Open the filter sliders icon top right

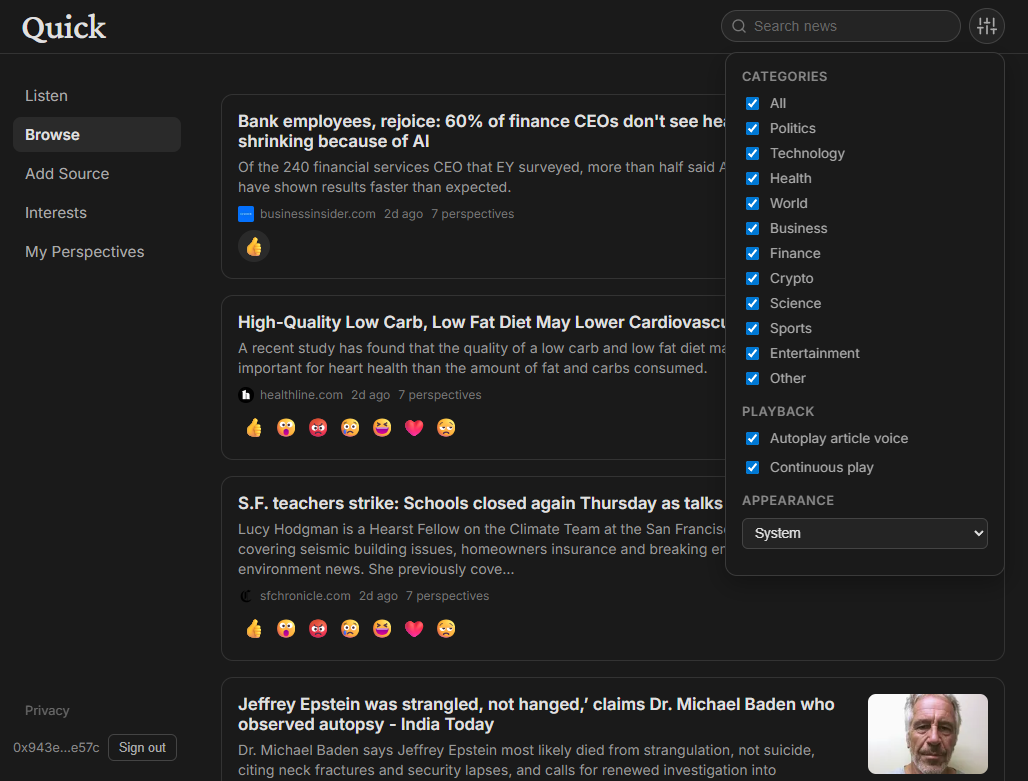pyautogui.click(x=986, y=26)
